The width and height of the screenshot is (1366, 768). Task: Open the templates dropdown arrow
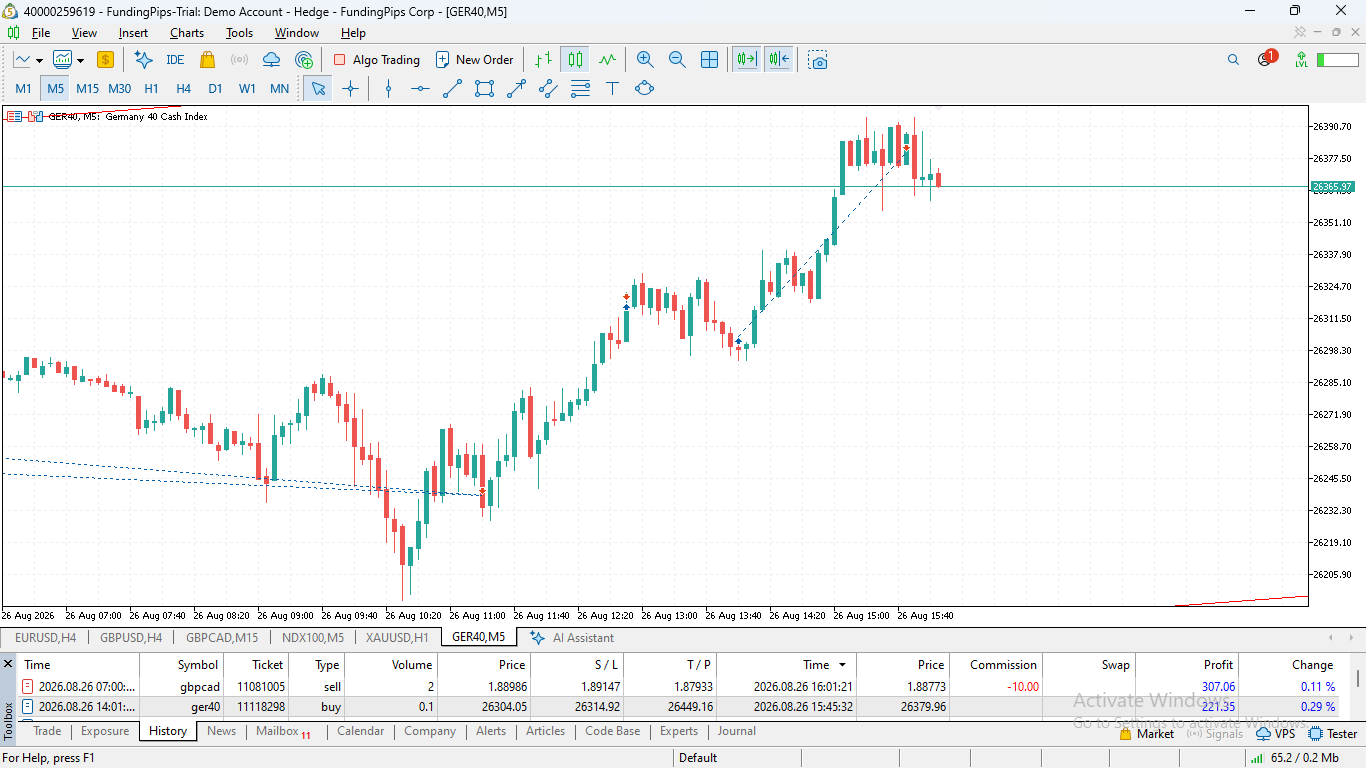pos(79,61)
